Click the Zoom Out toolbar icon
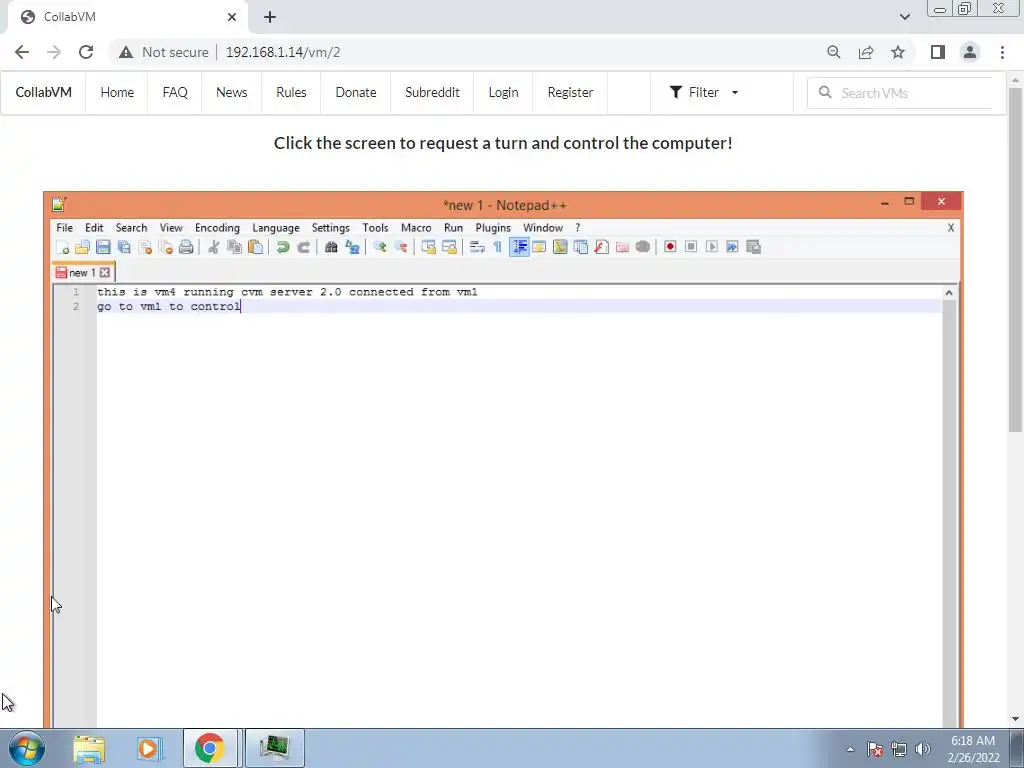The height and width of the screenshot is (768, 1024). (400, 247)
